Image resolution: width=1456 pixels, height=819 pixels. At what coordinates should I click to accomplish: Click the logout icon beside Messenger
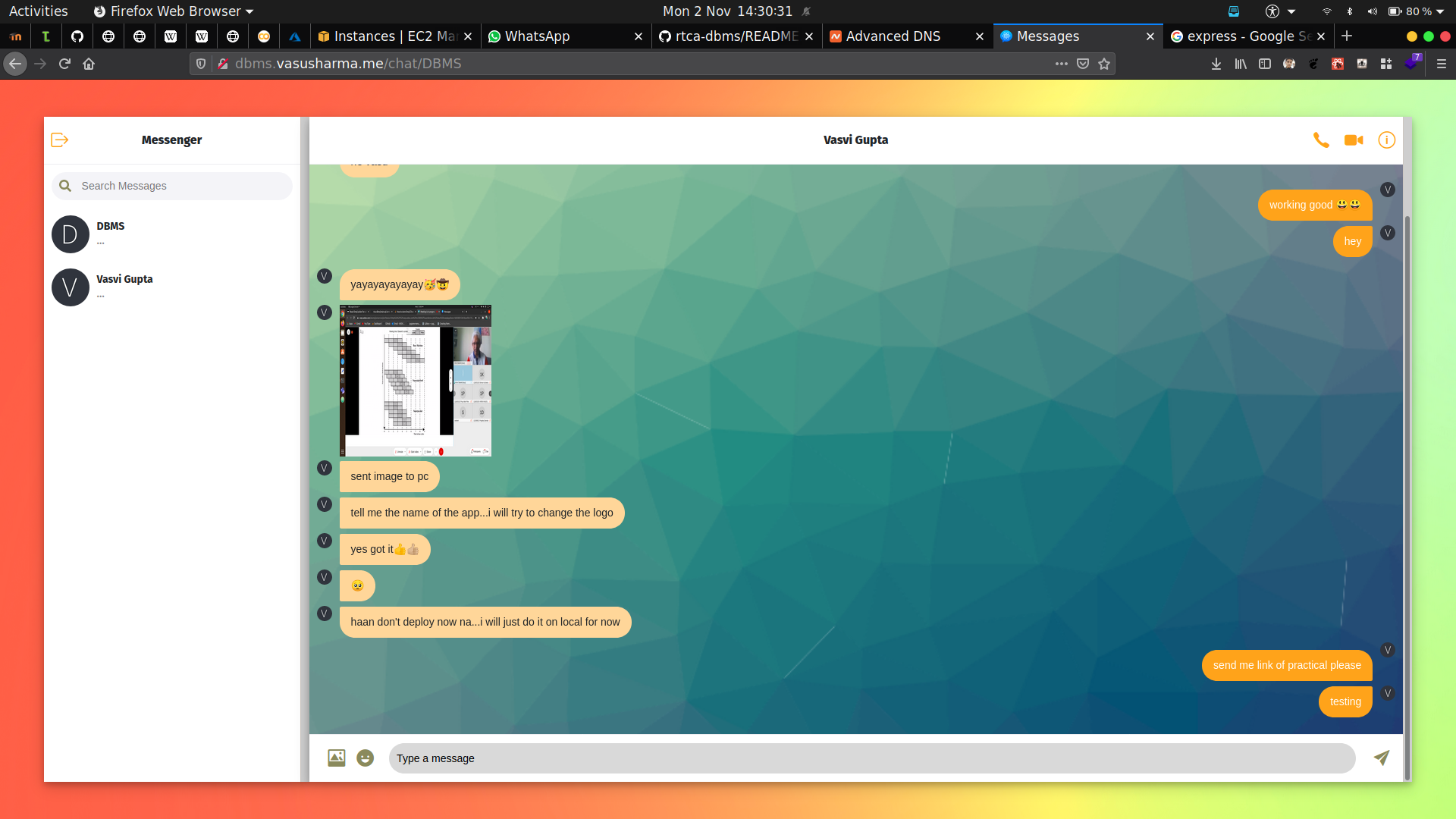coord(60,140)
